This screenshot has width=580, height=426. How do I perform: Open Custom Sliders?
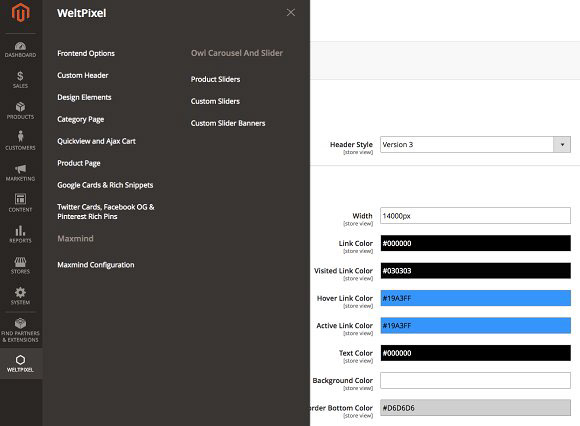click(215, 101)
